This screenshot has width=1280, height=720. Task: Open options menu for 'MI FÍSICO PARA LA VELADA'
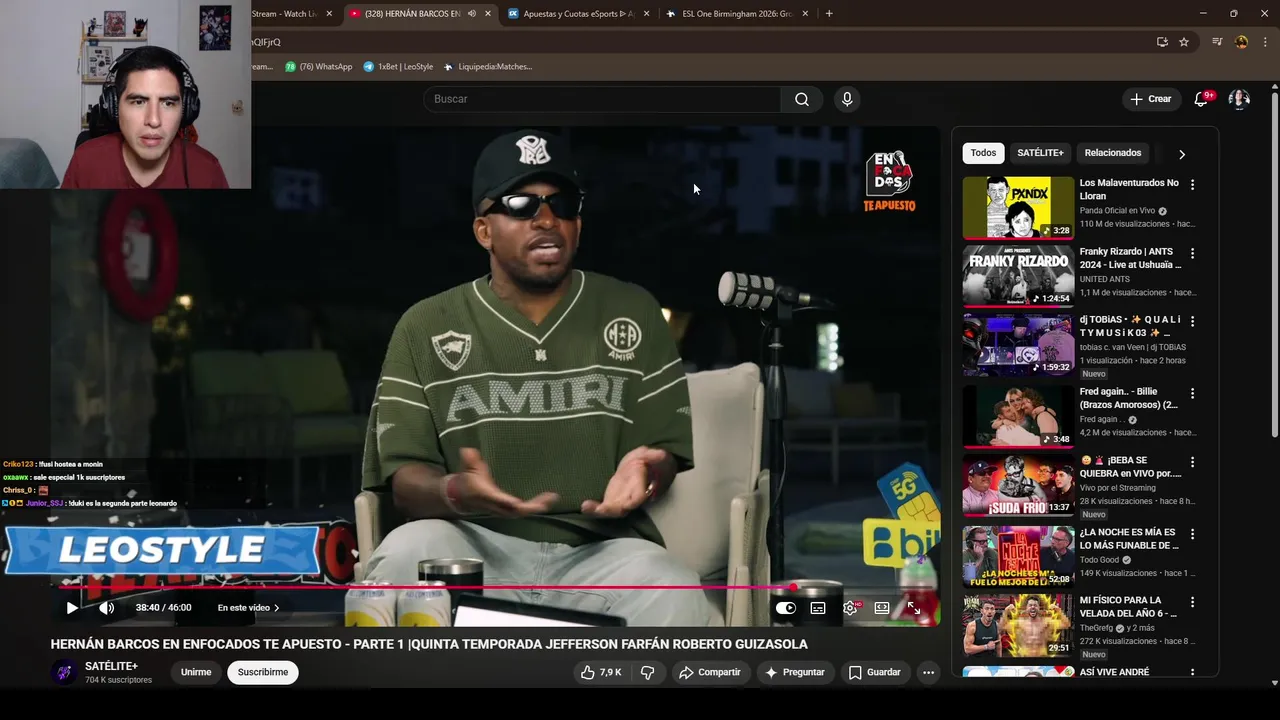click(1192, 602)
